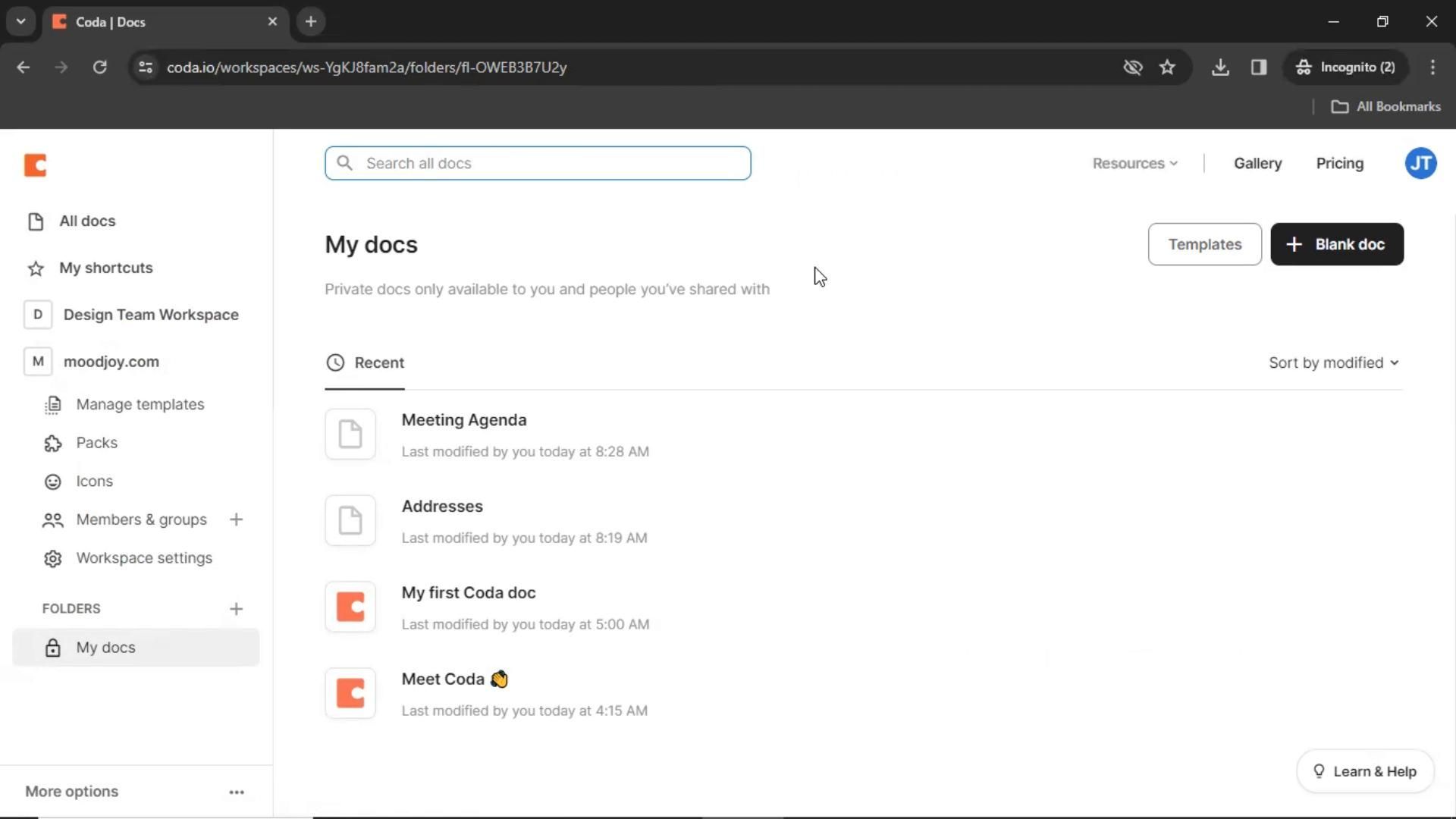Image resolution: width=1456 pixels, height=819 pixels.
Task: Expand the Resources dropdown
Action: (1134, 163)
